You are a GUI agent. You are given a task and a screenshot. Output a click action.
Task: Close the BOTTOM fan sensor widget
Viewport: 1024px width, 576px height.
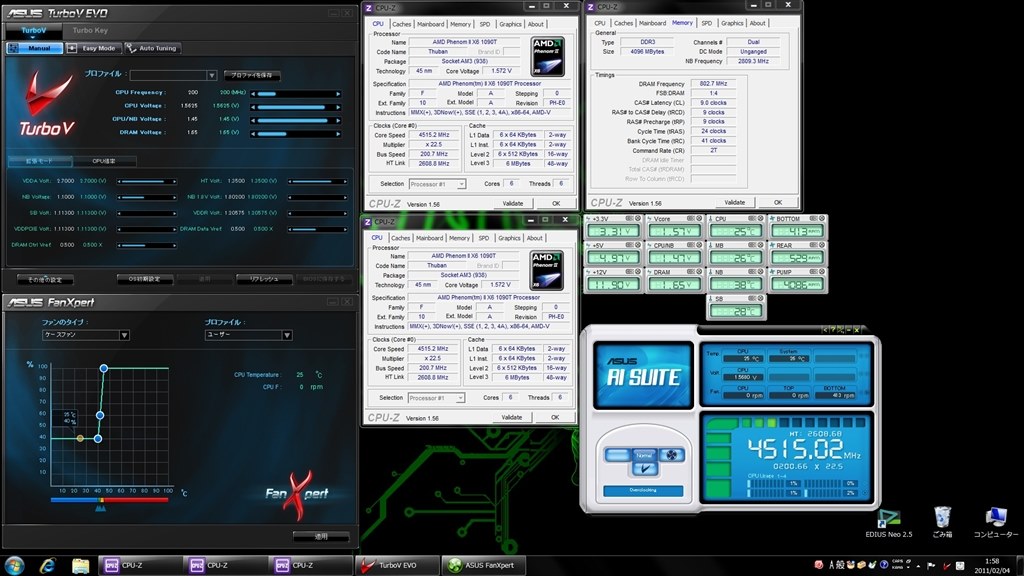[x=822, y=218]
